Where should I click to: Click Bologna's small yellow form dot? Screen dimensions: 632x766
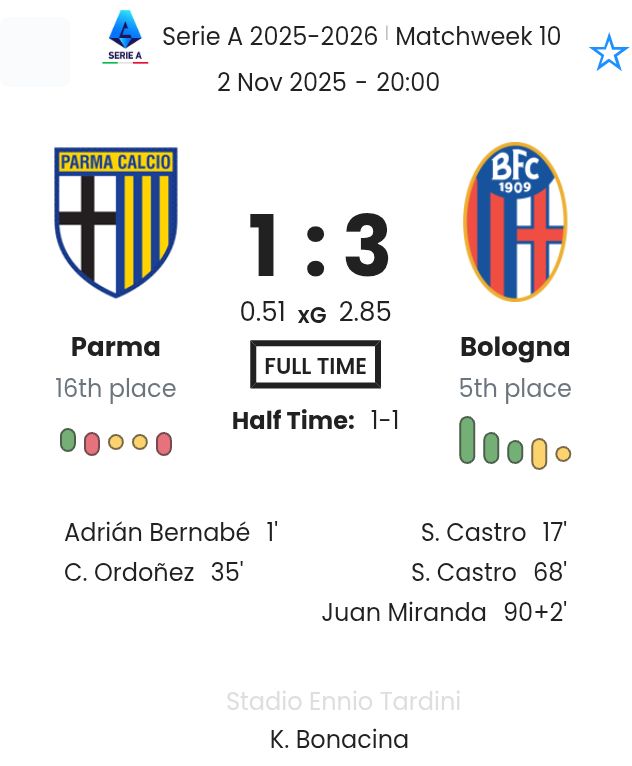[x=563, y=454]
